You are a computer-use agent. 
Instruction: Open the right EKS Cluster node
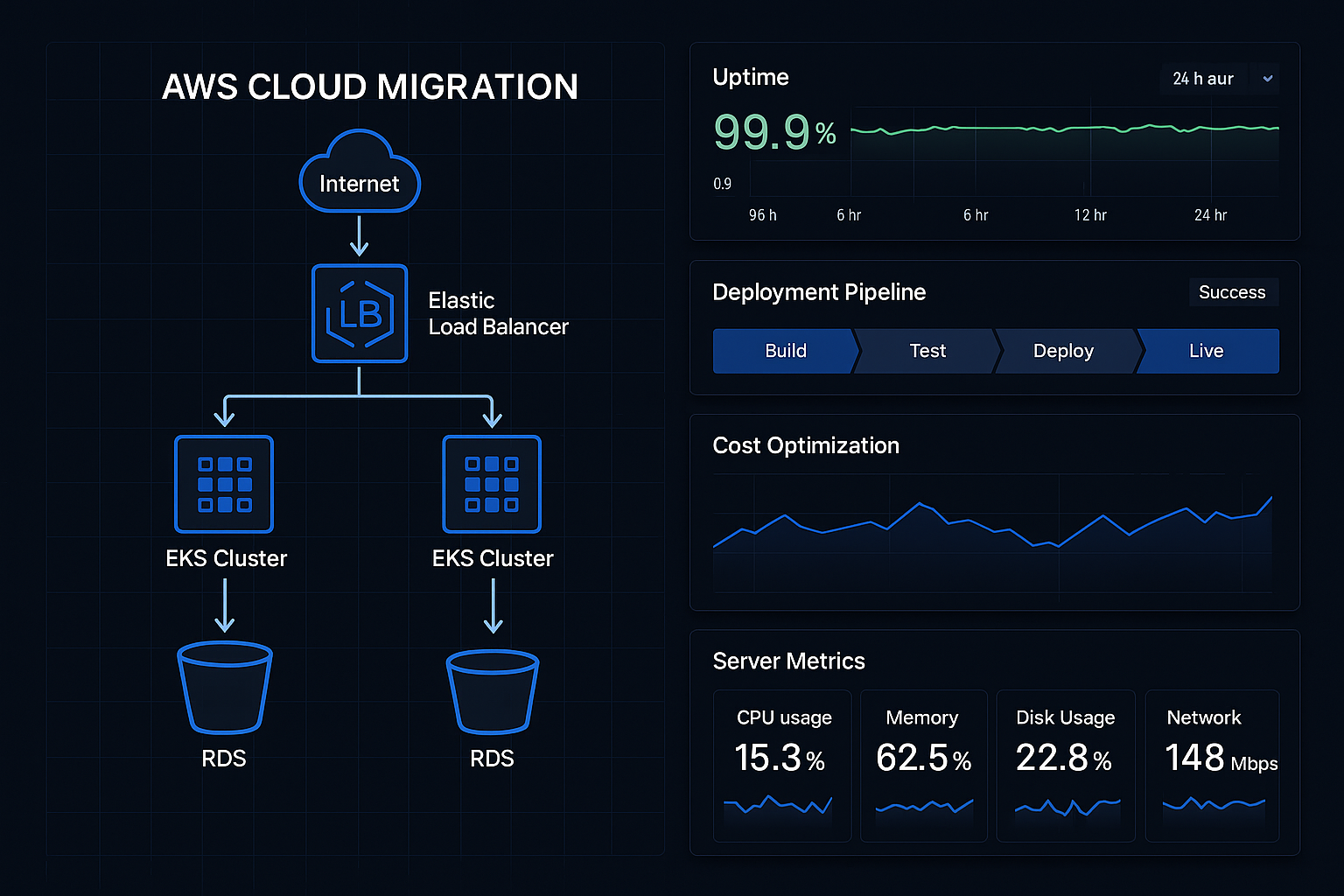pos(492,484)
